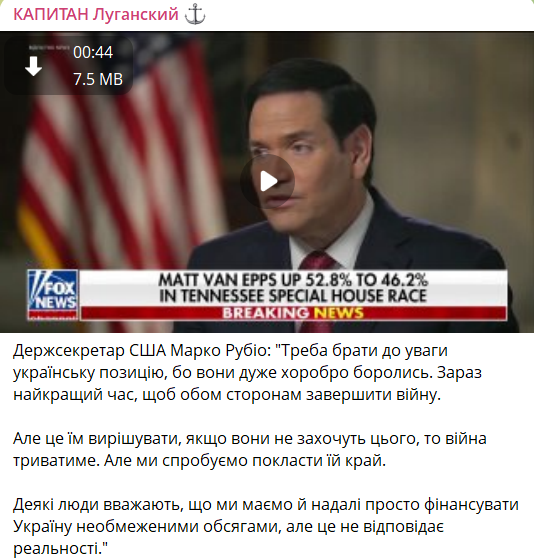Click the phrase покласти їй край
The width and height of the screenshot is (534, 558).
(319, 461)
